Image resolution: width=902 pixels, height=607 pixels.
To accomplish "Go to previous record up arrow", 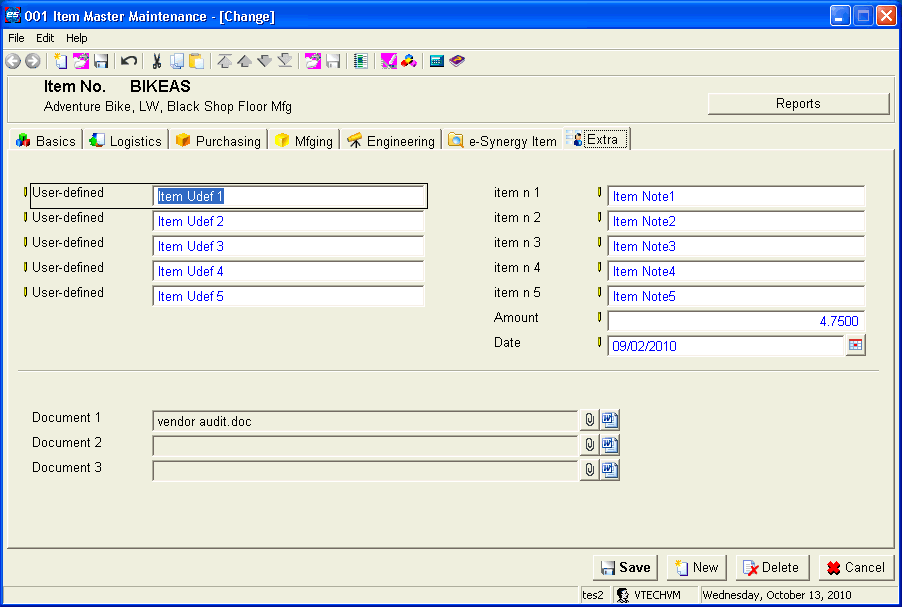I will click(x=244, y=60).
